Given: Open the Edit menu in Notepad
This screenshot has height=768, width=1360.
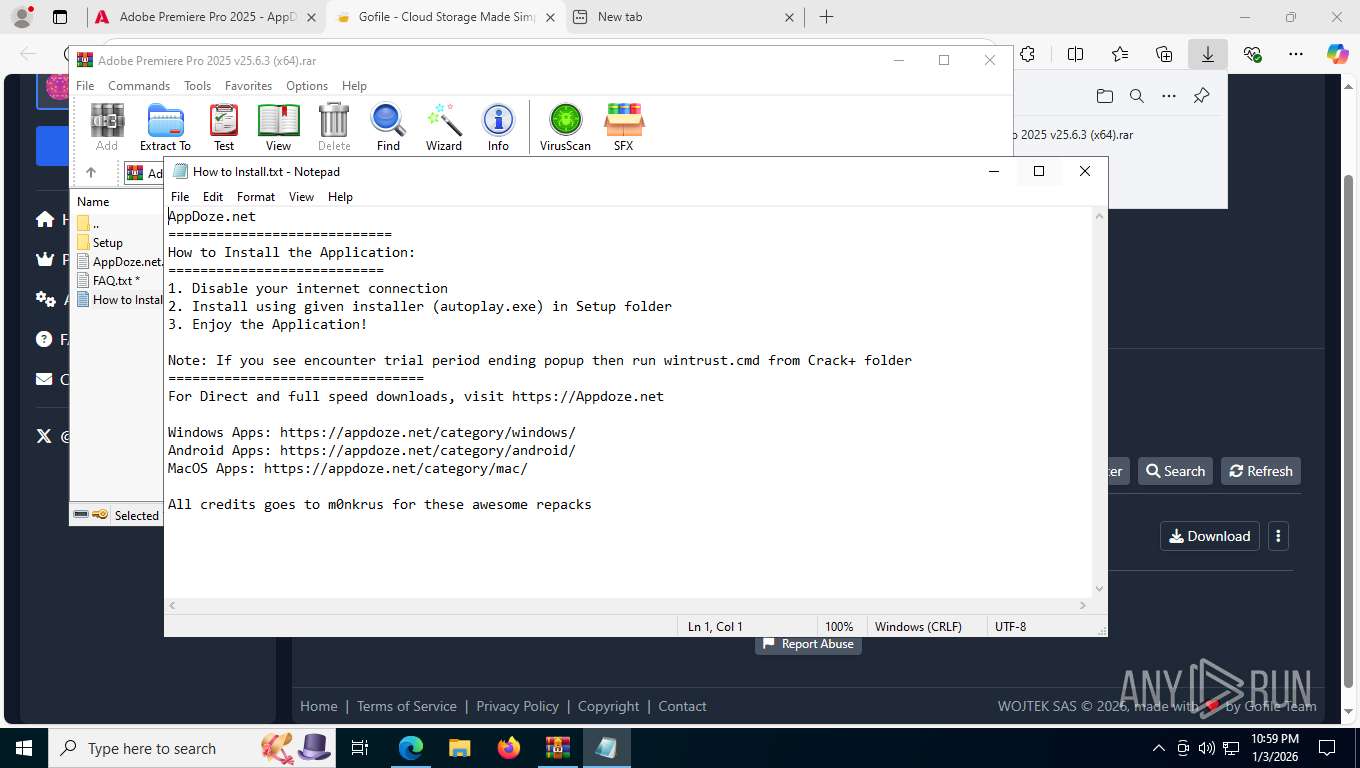Looking at the screenshot, I should pyautogui.click(x=213, y=197).
